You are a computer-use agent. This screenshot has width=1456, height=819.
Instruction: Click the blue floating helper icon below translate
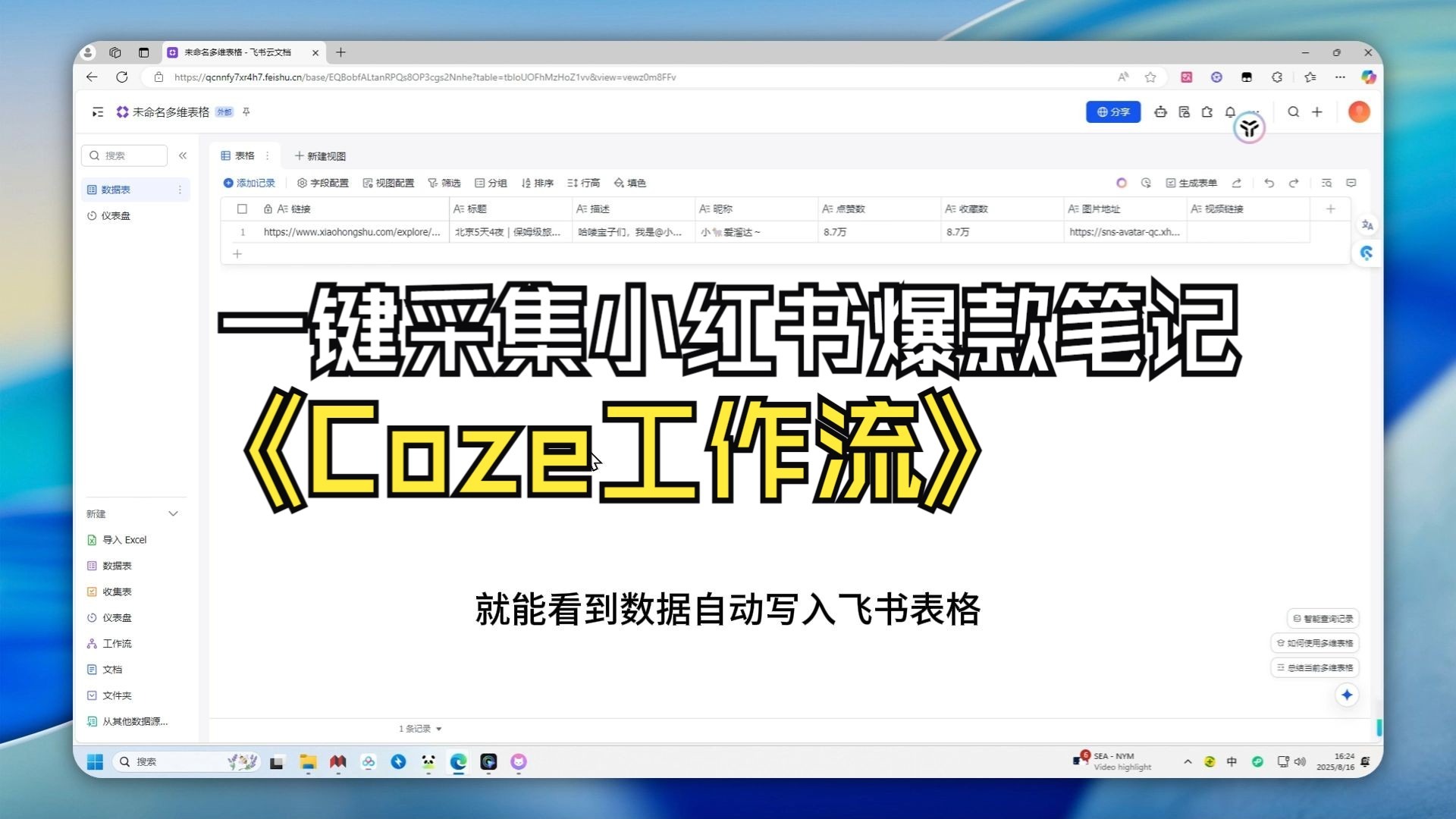coord(1367,253)
